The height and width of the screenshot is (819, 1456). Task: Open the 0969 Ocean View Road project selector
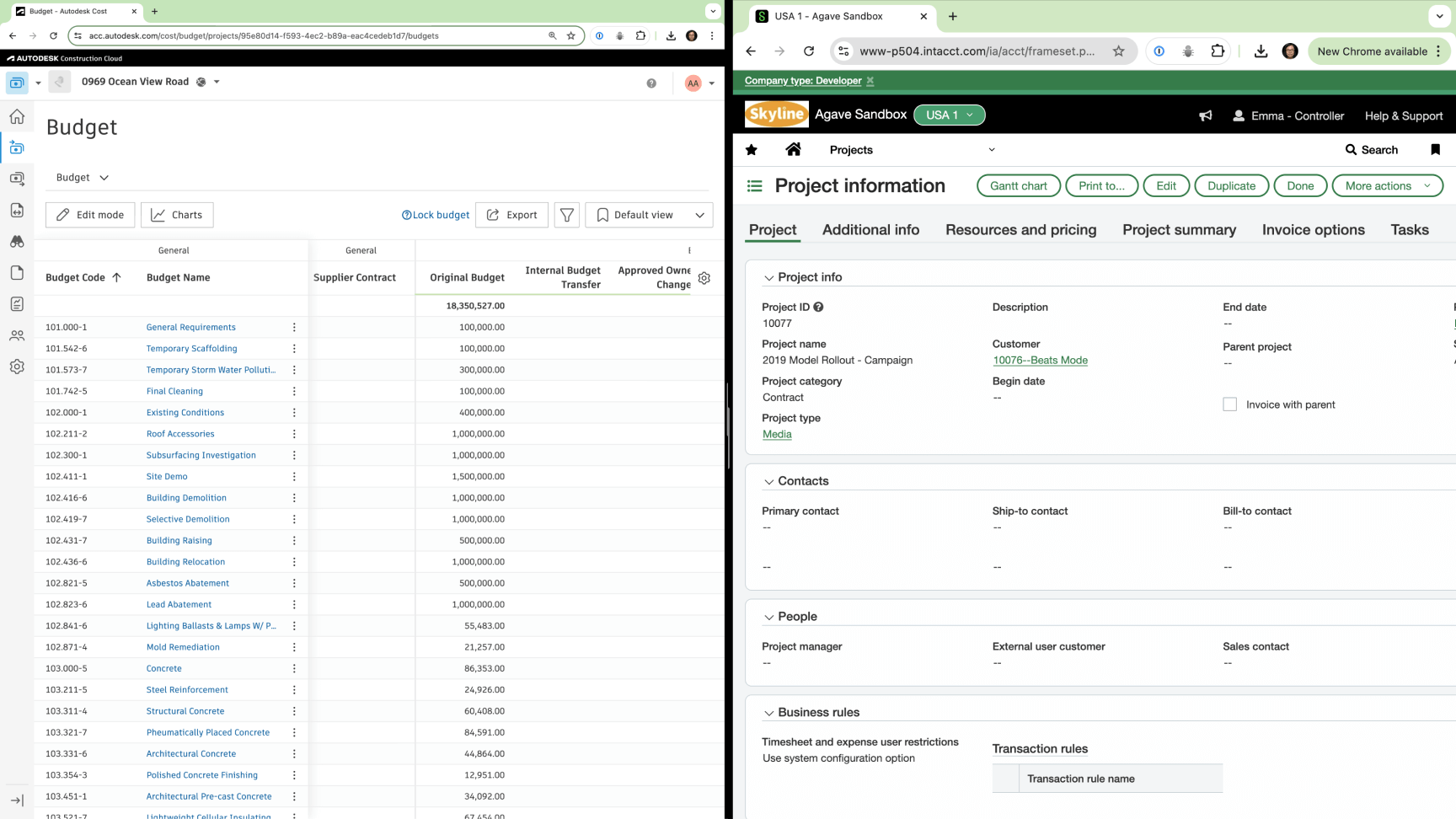coord(151,82)
